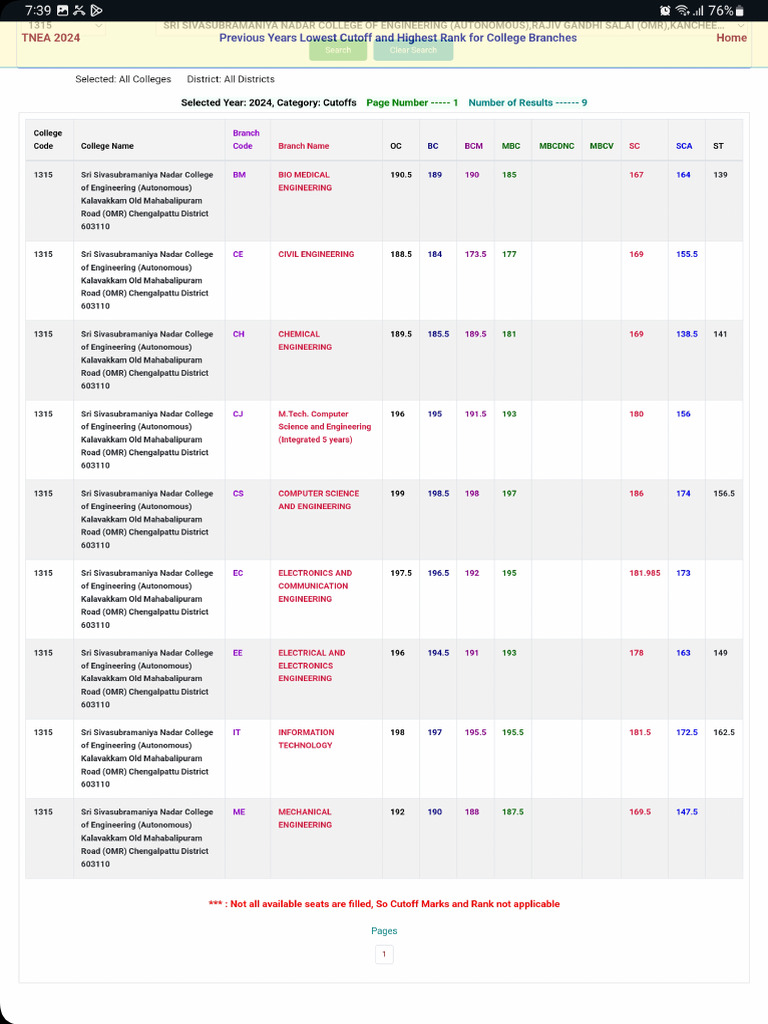The width and height of the screenshot is (768, 1024).
Task: Go to the Home menu link
Action: tap(731, 38)
